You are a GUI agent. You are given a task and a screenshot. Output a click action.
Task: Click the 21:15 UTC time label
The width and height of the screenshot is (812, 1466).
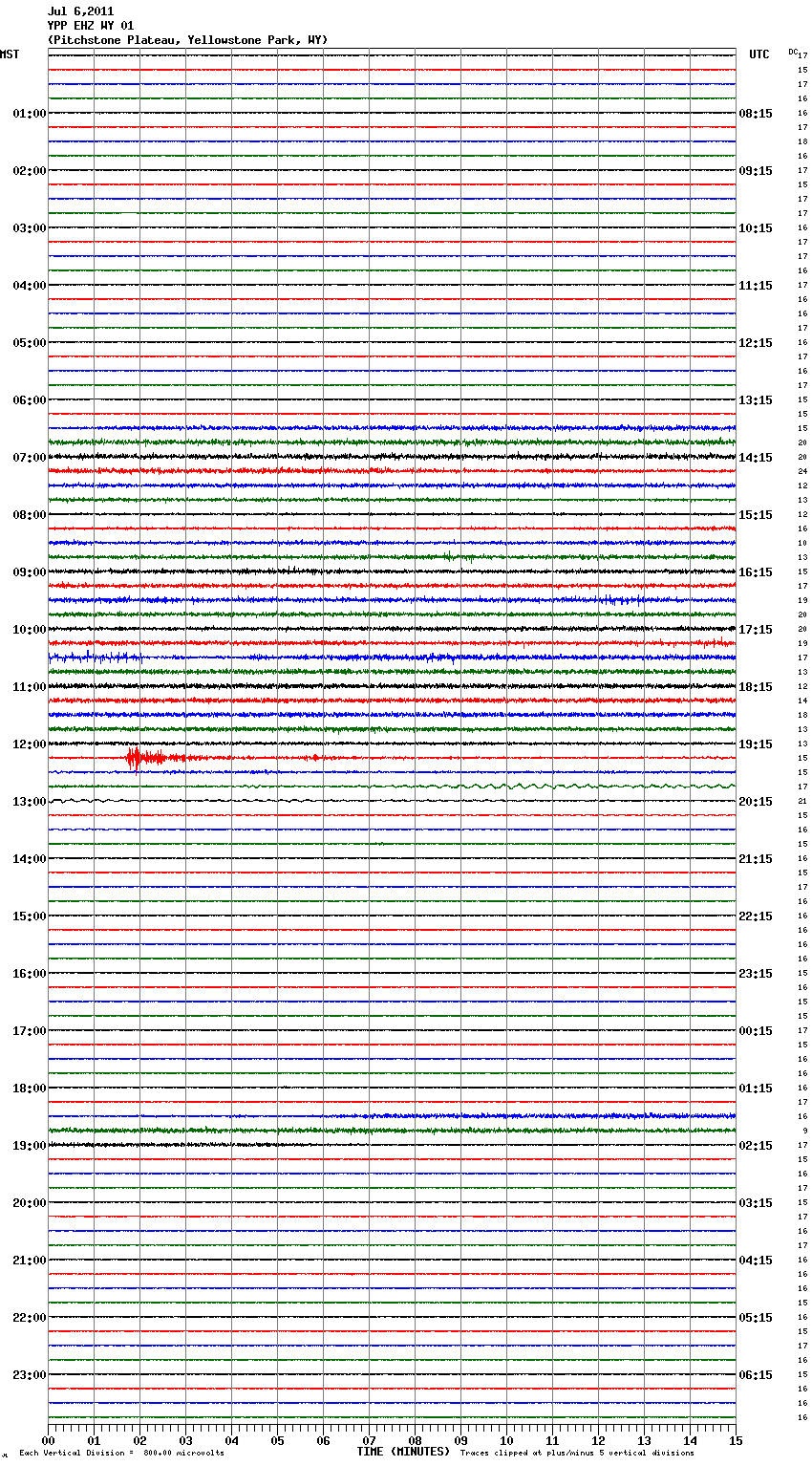point(756,859)
